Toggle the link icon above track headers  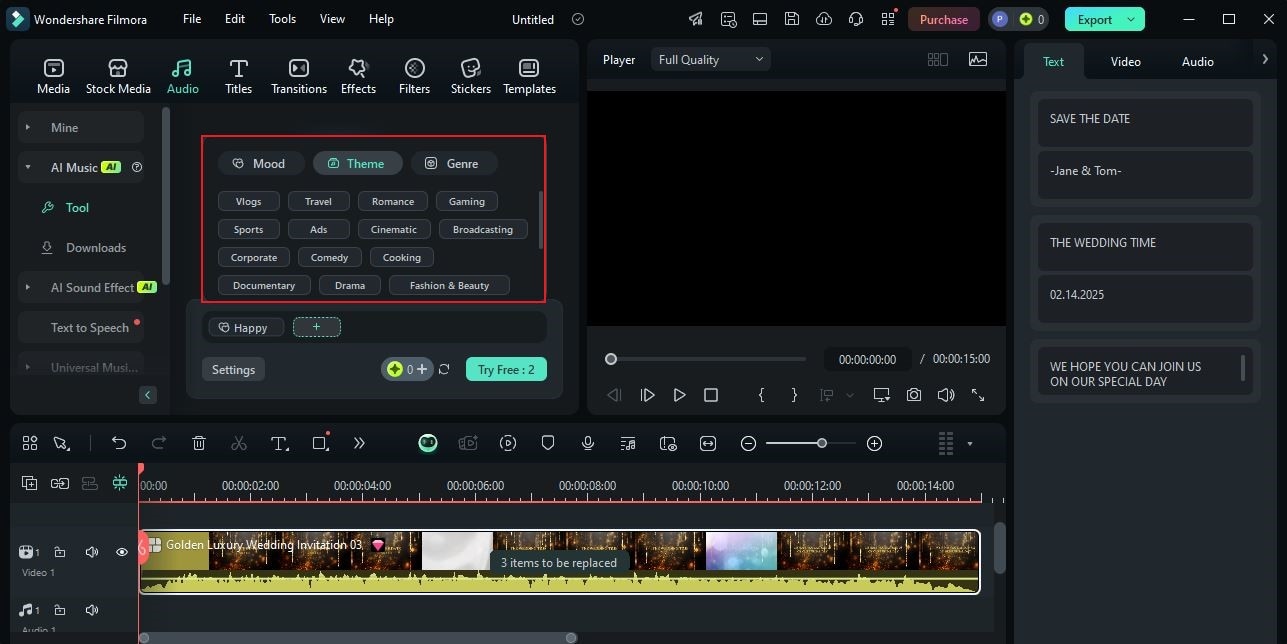point(60,483)
